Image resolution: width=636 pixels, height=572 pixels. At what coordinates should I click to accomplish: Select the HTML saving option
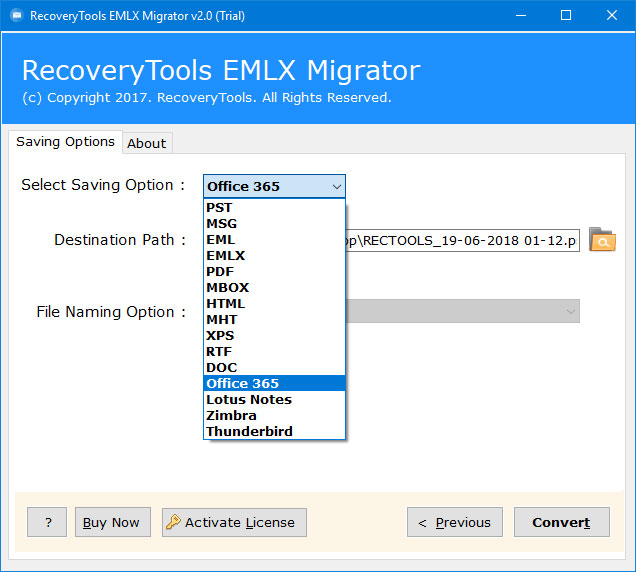tap(225, 304)
